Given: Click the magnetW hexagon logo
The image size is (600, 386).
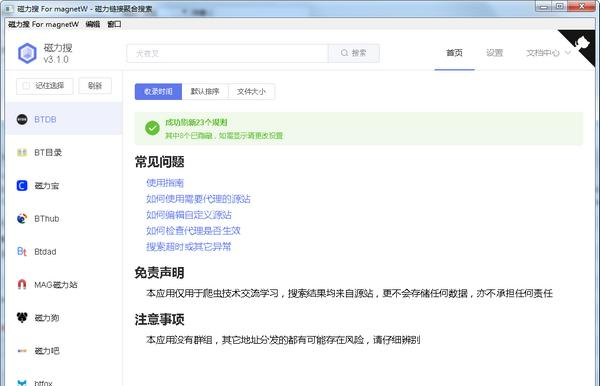Looking at the screenshot, I should (27, 53).
